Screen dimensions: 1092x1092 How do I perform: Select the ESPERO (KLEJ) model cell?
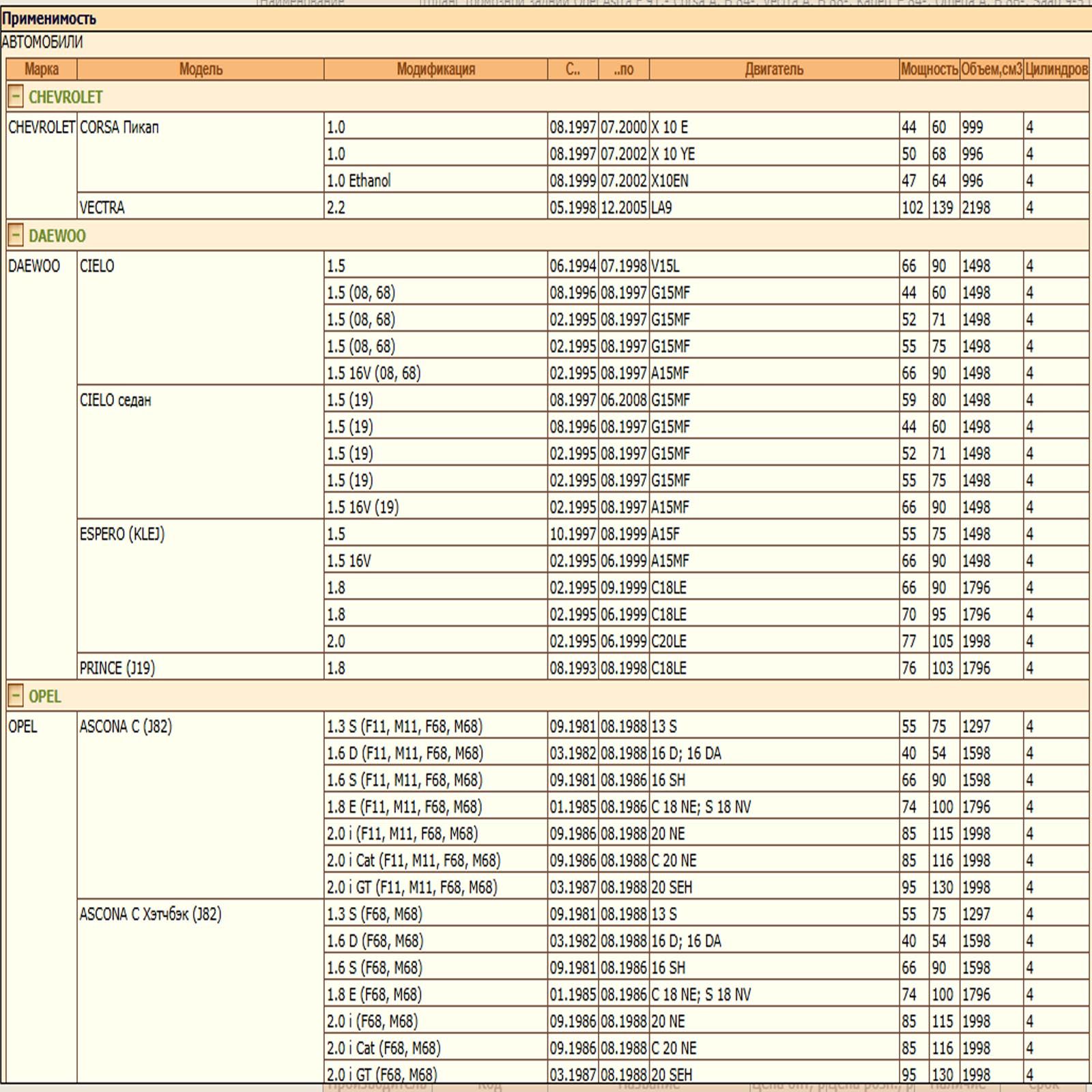click(122, 534)
